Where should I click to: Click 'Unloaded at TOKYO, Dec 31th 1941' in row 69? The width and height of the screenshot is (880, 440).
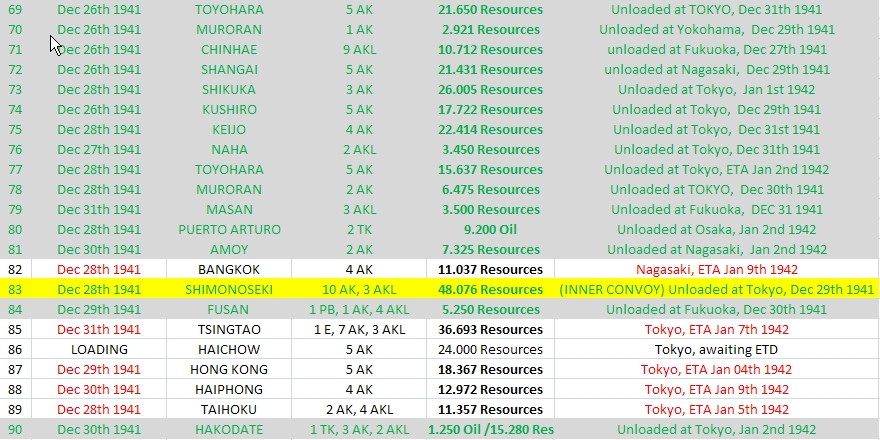point(717,10)
